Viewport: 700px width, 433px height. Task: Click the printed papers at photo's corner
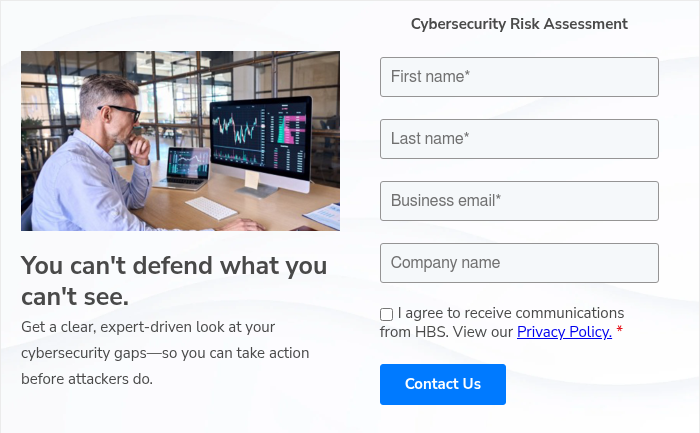324,215
